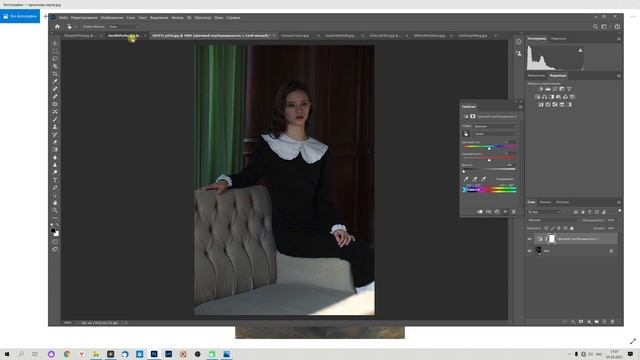Toggle adjustment visibility eye in Properties
Screen dimensions: 640x360
point(505,212)
